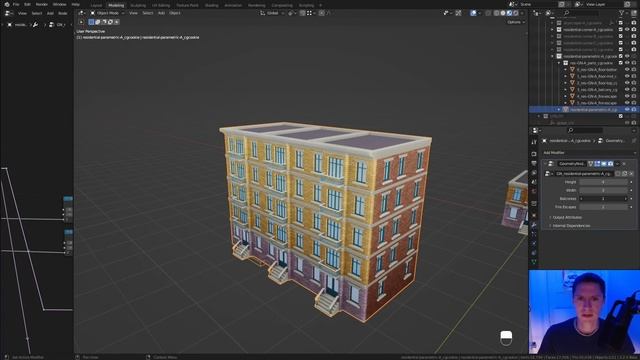Switch to the Layout workspace tab
This screenshot has width=640, height=360.
coord(96,5)
